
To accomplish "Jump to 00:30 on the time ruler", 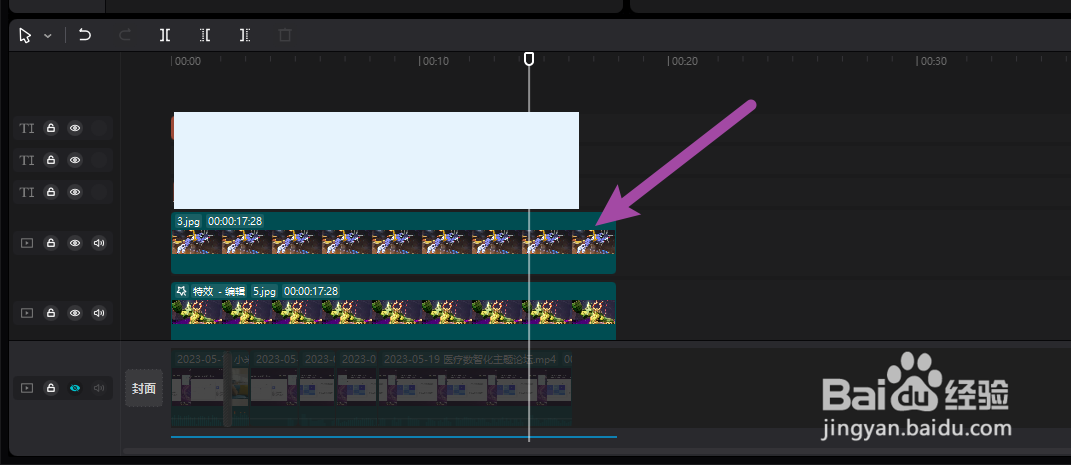I will coord(933,61).
